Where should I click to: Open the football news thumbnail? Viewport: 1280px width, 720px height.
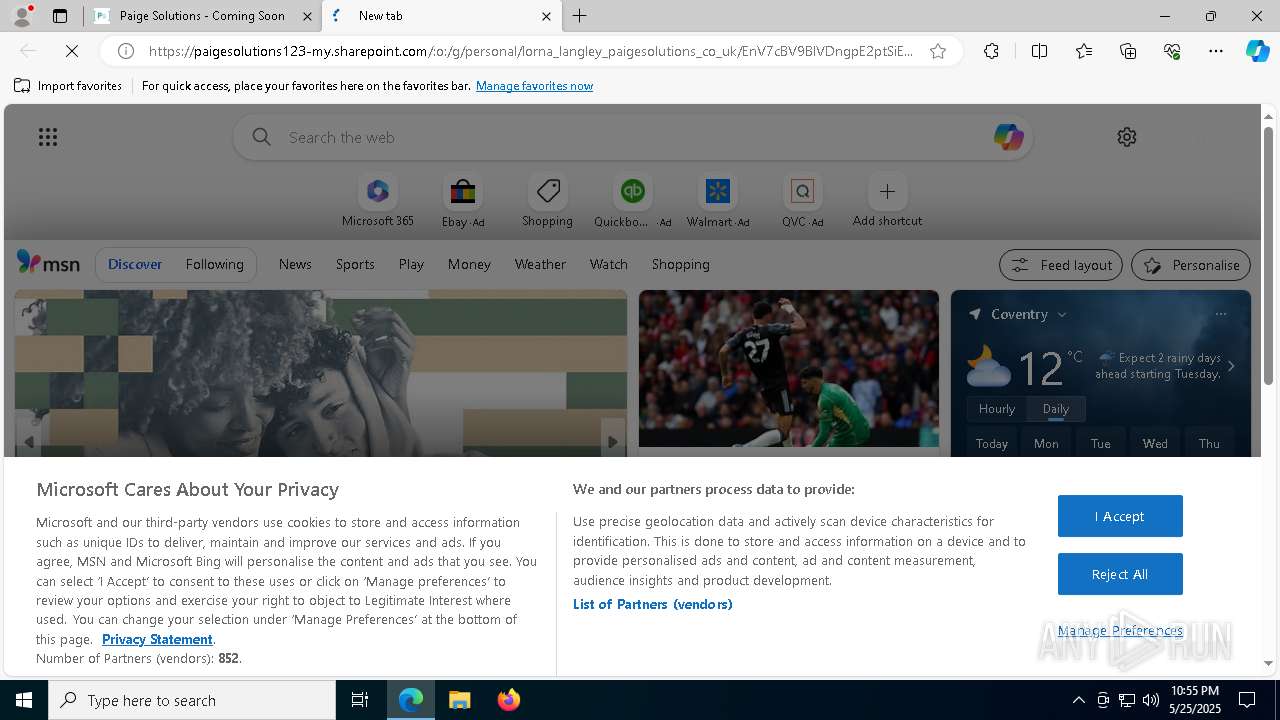pos(789,368)
